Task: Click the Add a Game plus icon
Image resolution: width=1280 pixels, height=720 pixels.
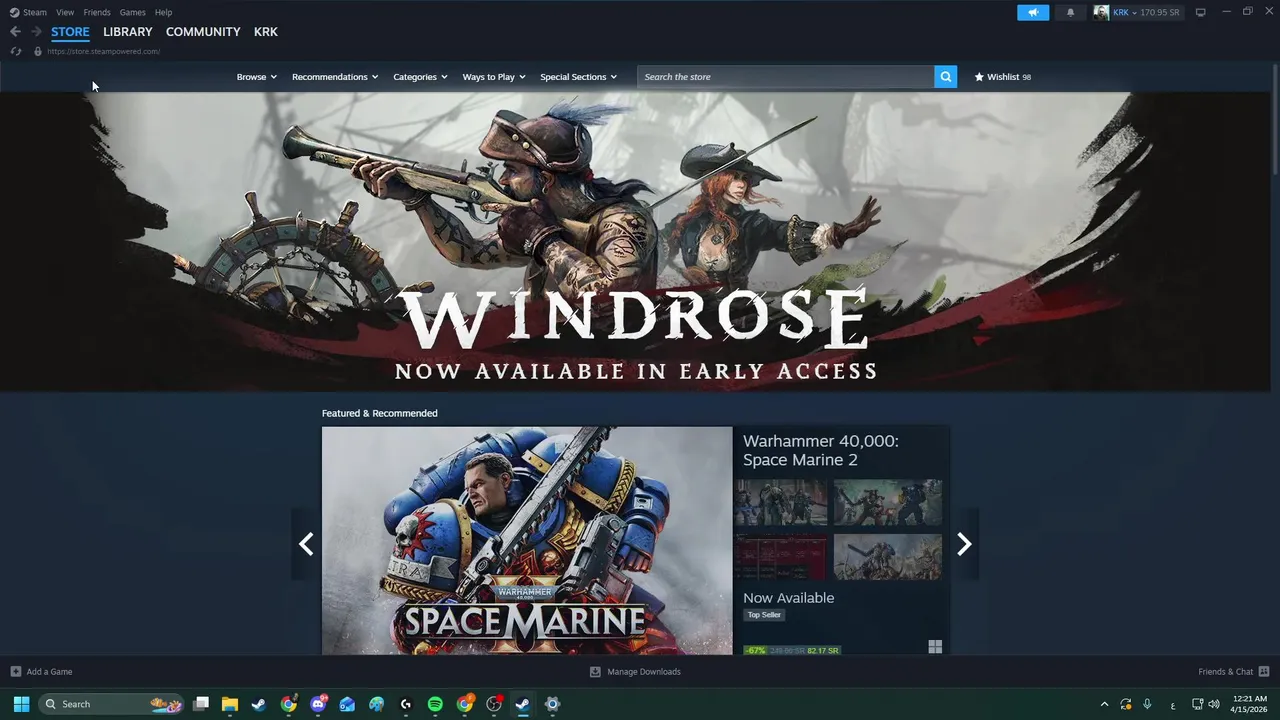Action: pos(15,671)
